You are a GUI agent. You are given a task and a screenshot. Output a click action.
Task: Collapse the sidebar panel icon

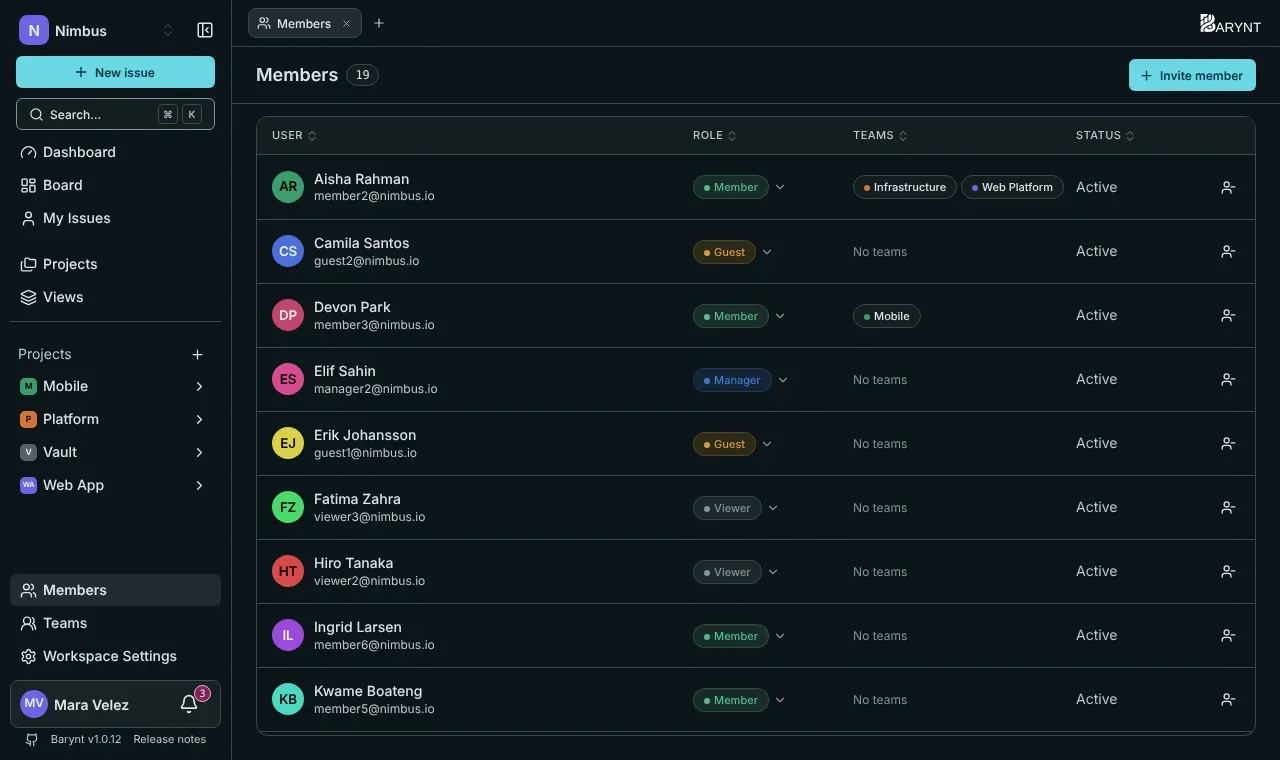click(x=205, y=30)
